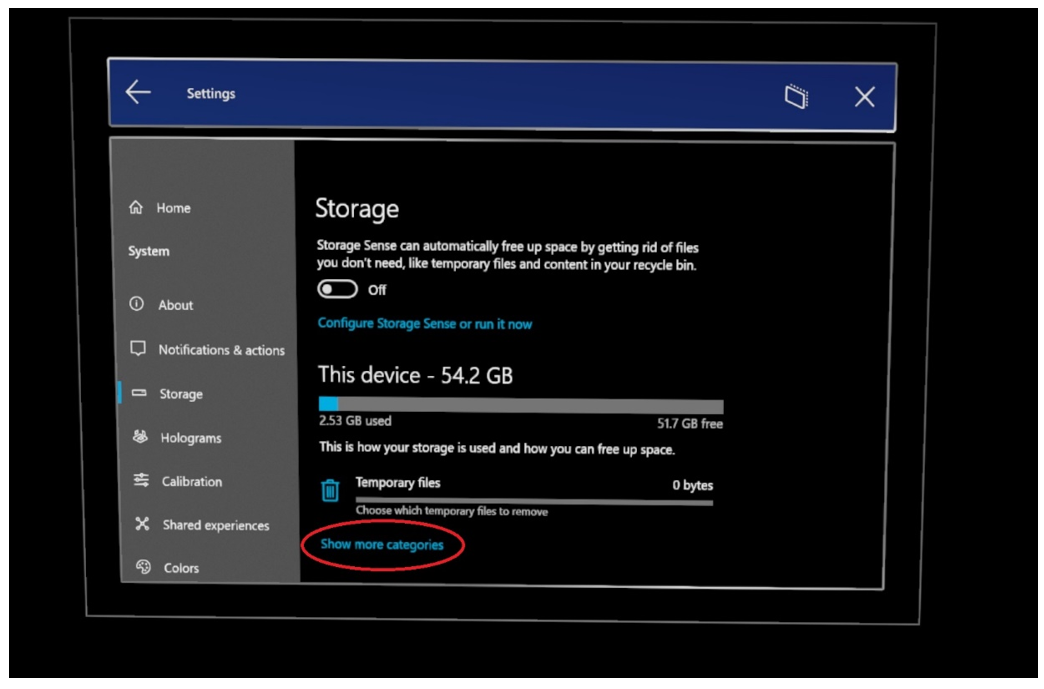Click Configure Storage Sense or run it now
The height and width of the screenshot is (689, 1044).
(x=425, y=324)
